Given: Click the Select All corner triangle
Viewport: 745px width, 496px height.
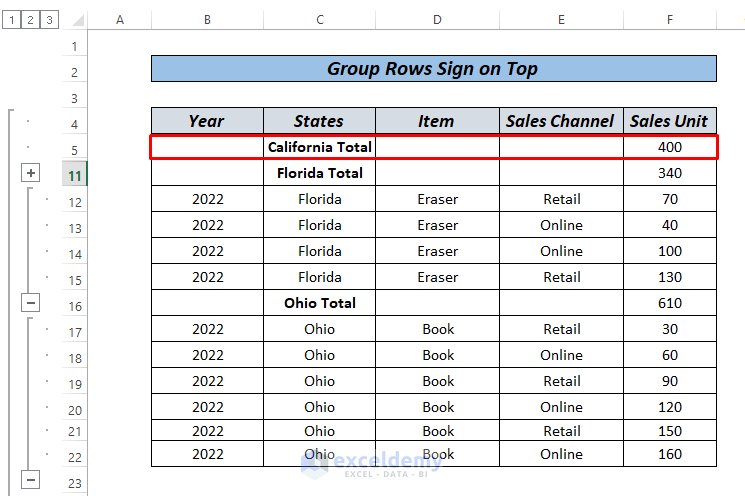Looking at the screenshot, I should [x=78, y=20].
